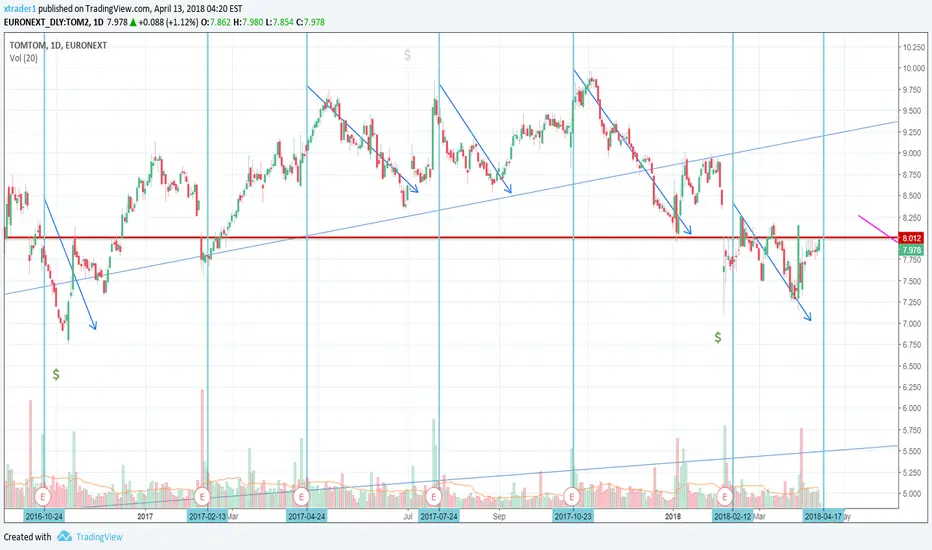Screen dimensions: 932x550
Task: Click the 5.000 price axis label
Action: 914,494
